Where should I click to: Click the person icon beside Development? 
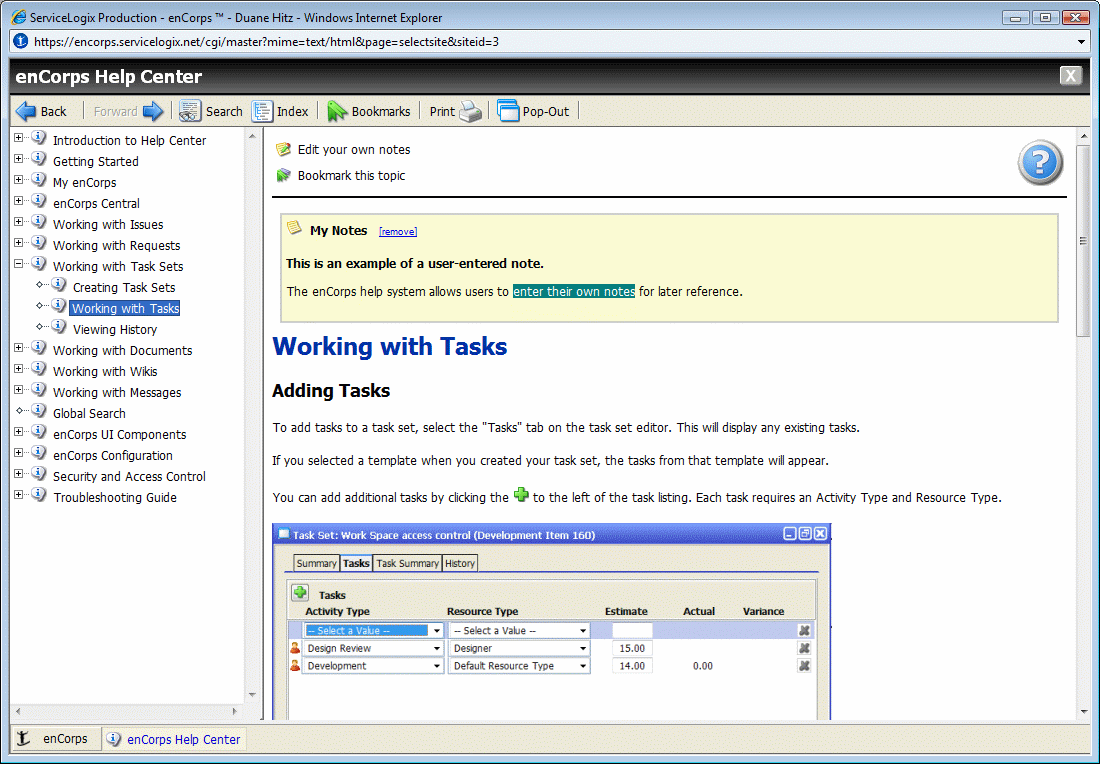tap(295, 666)
